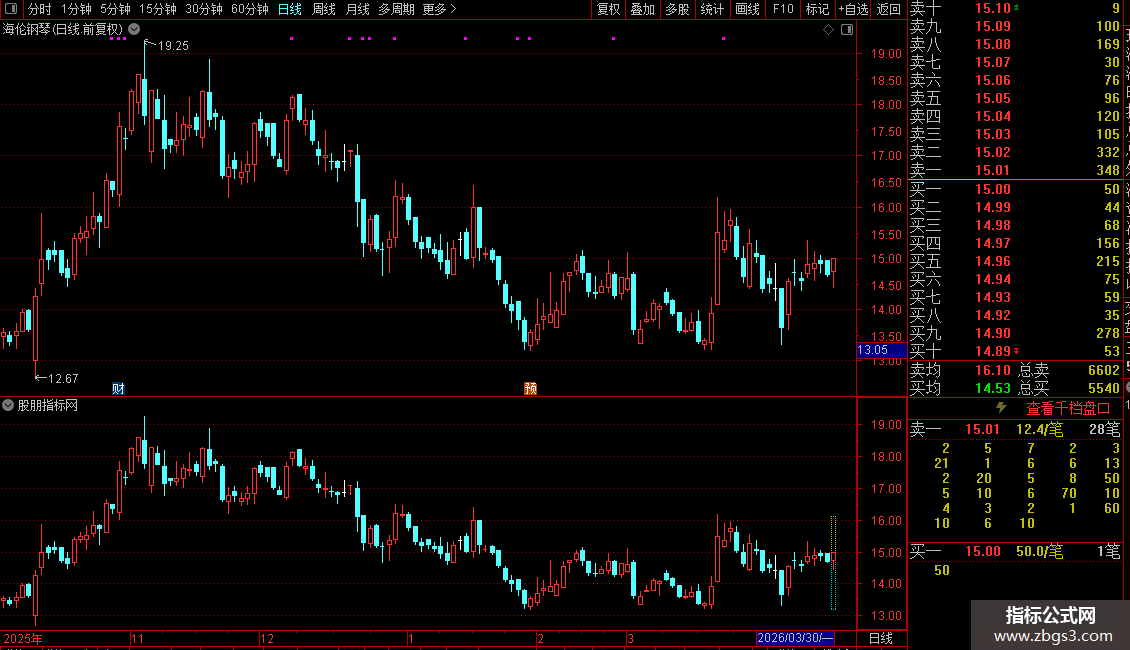Click the 买九 14.90 row
Viewport: 1130px width, 650px height.
(x=1015, y=333)
